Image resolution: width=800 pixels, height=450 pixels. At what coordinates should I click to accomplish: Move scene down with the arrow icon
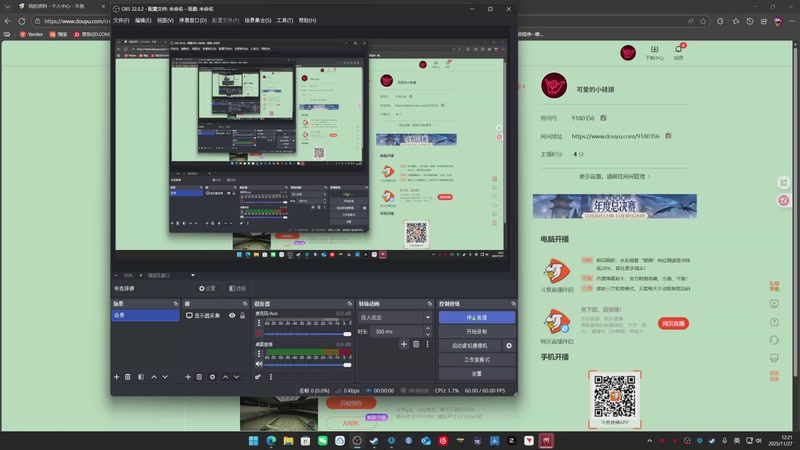[x=165, y=377]
